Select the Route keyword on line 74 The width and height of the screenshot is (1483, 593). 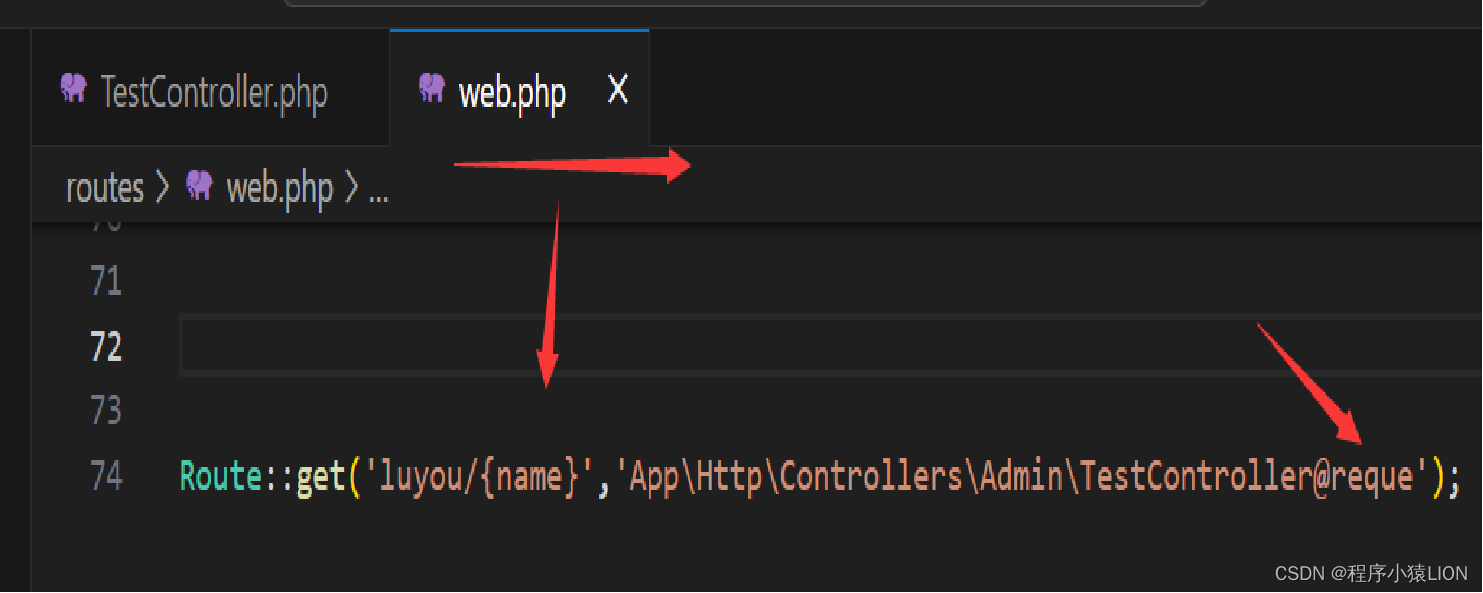(x=222, y=477)
